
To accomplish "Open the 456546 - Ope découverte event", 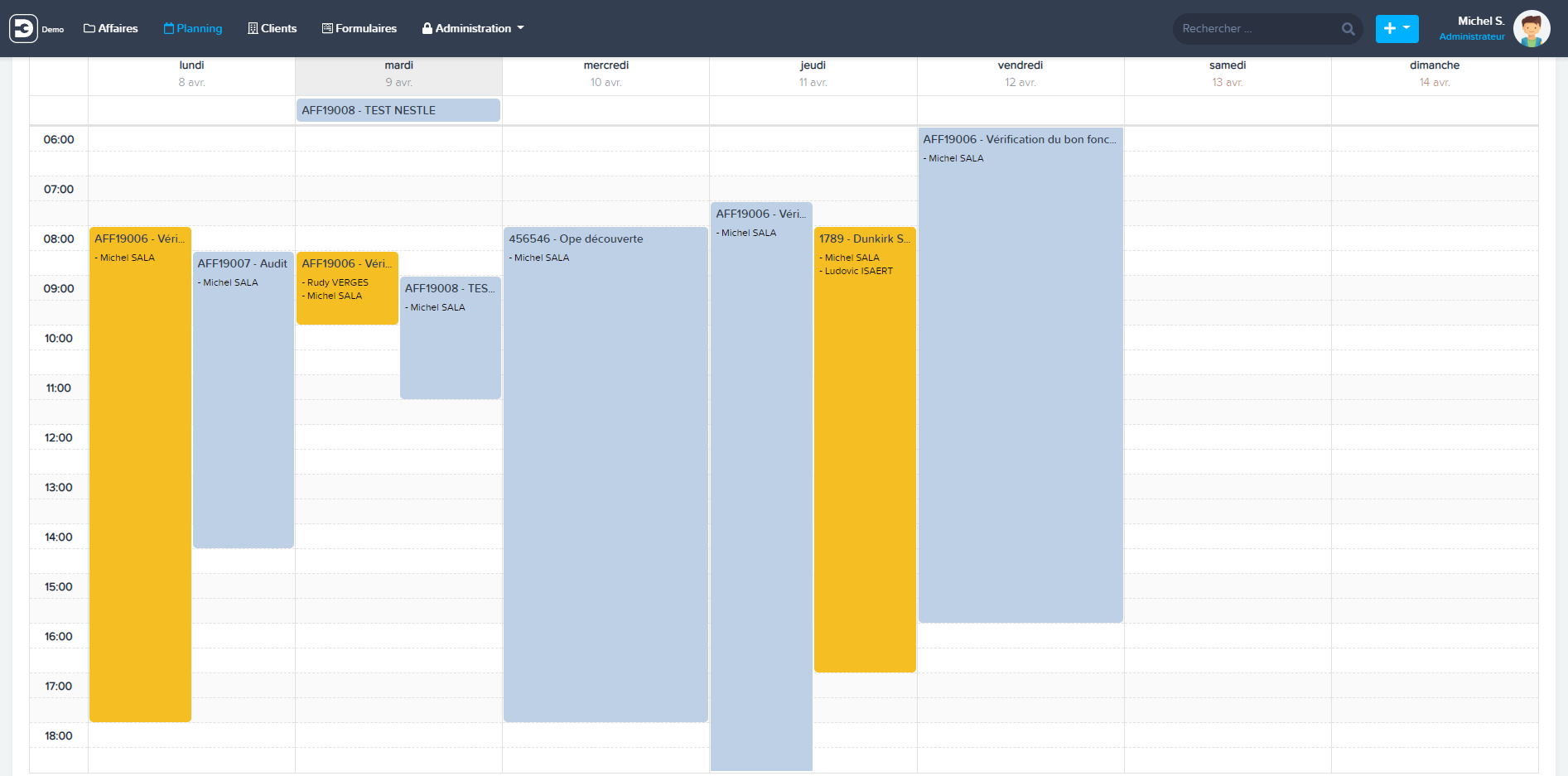I will tap(605, 472).
